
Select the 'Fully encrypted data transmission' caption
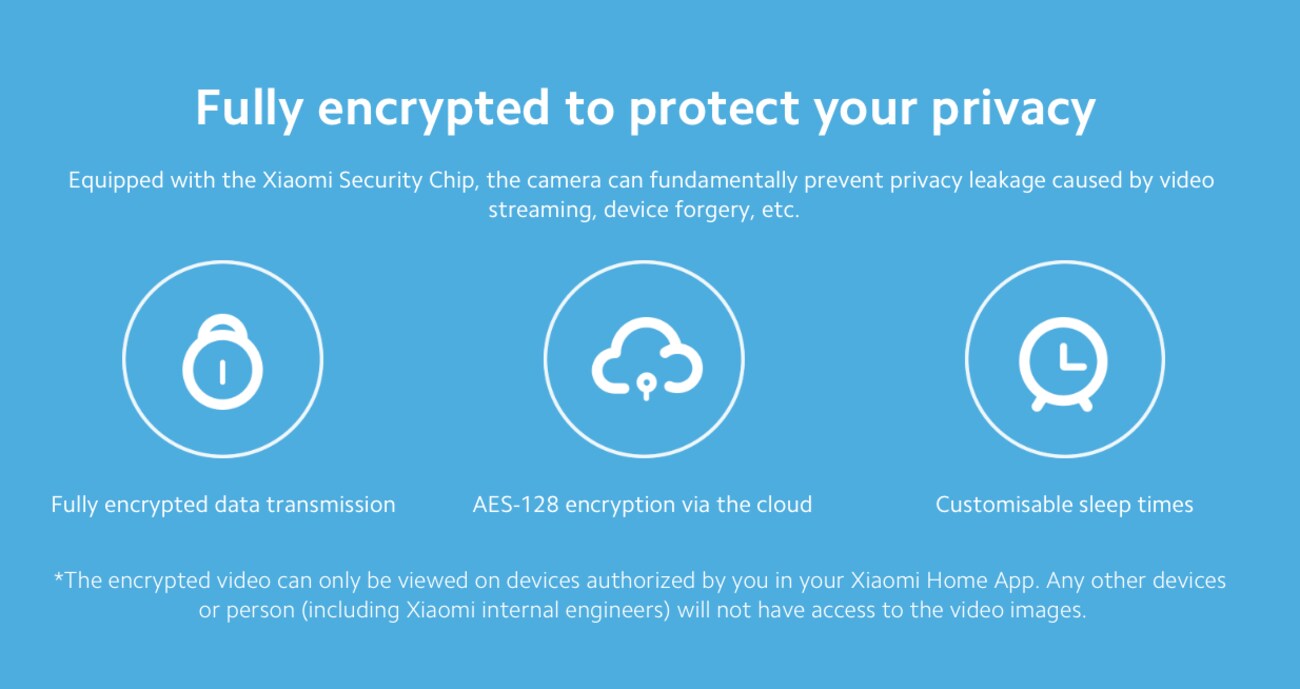(223, 505)
